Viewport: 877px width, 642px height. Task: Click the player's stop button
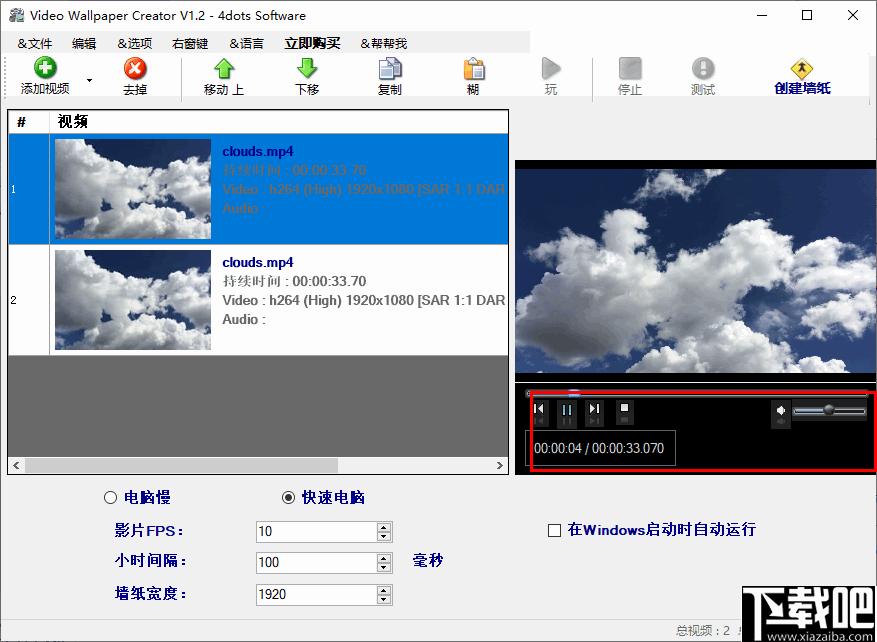point(625,408)
